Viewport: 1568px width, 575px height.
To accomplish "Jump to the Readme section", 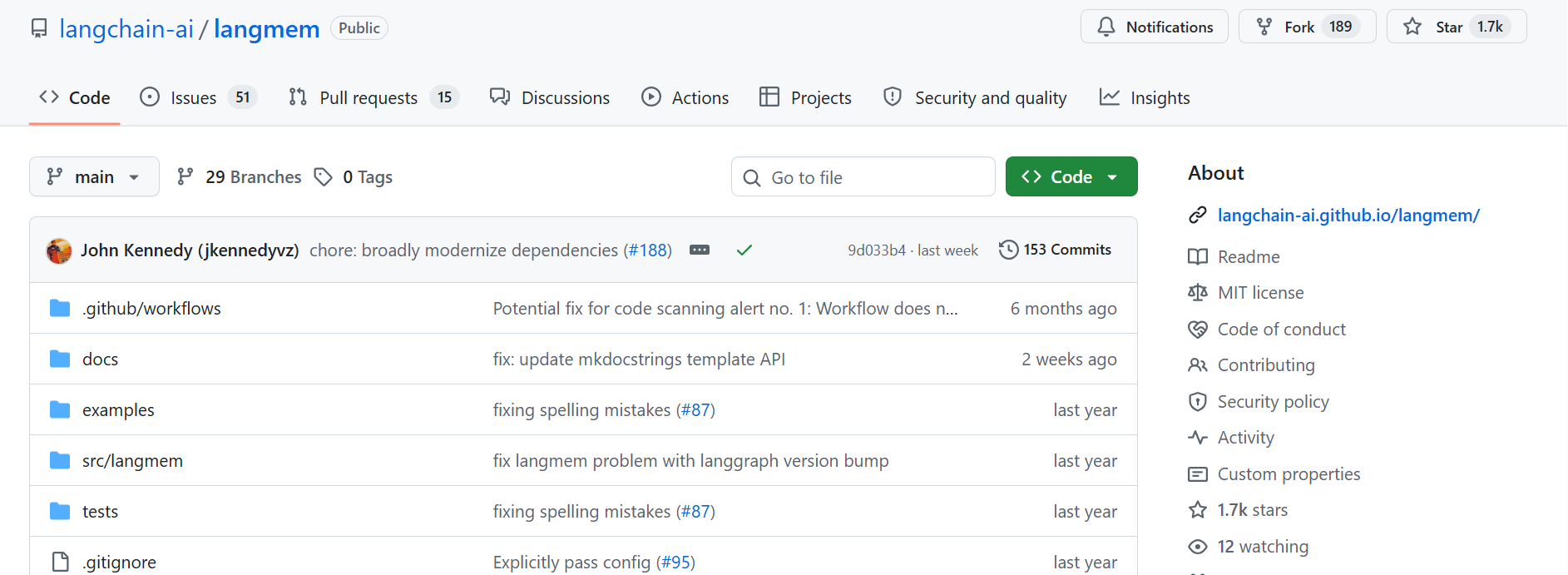I will pos(1234,257).
